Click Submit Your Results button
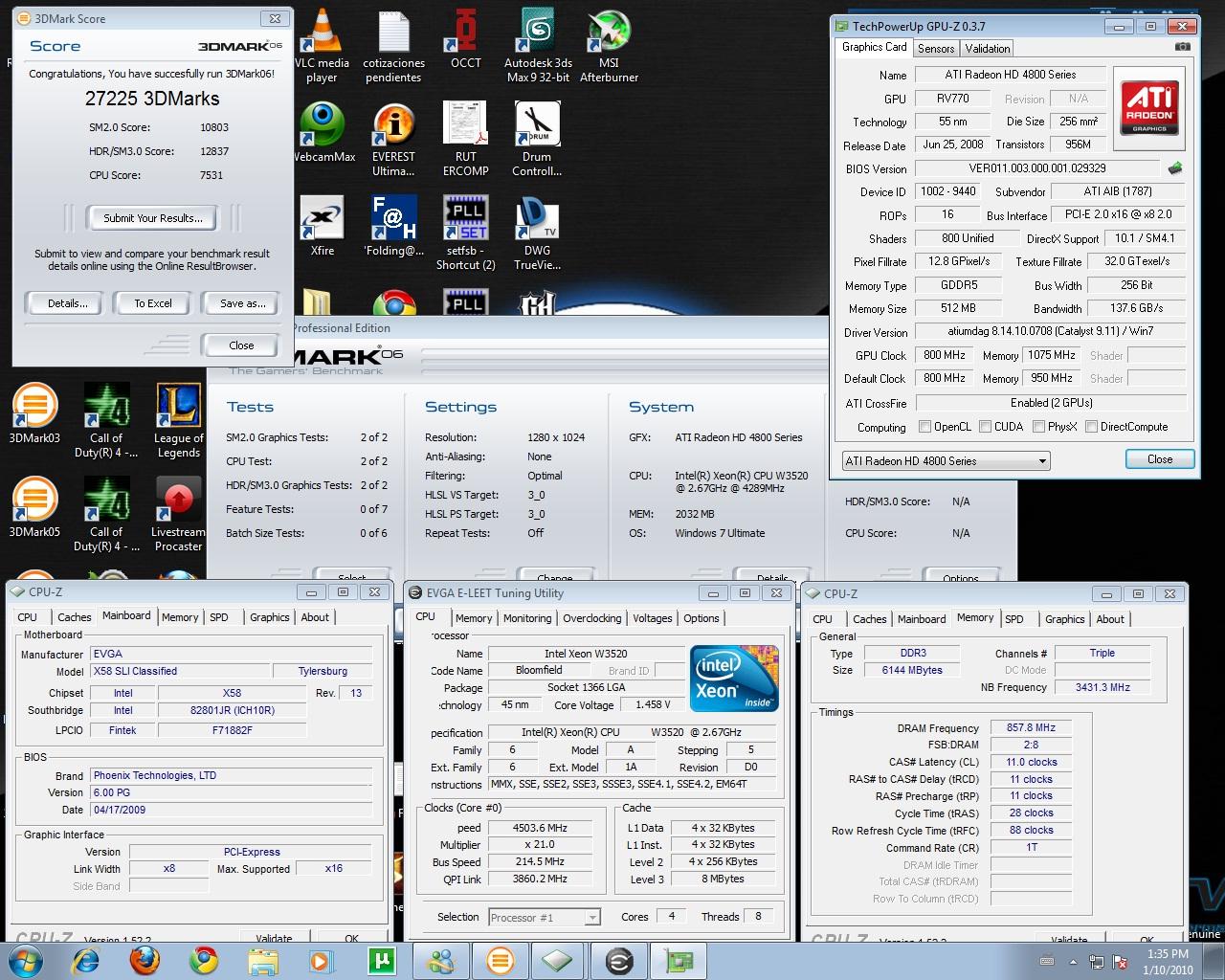This screenshot has height=980, width=1225. [153, 218]
